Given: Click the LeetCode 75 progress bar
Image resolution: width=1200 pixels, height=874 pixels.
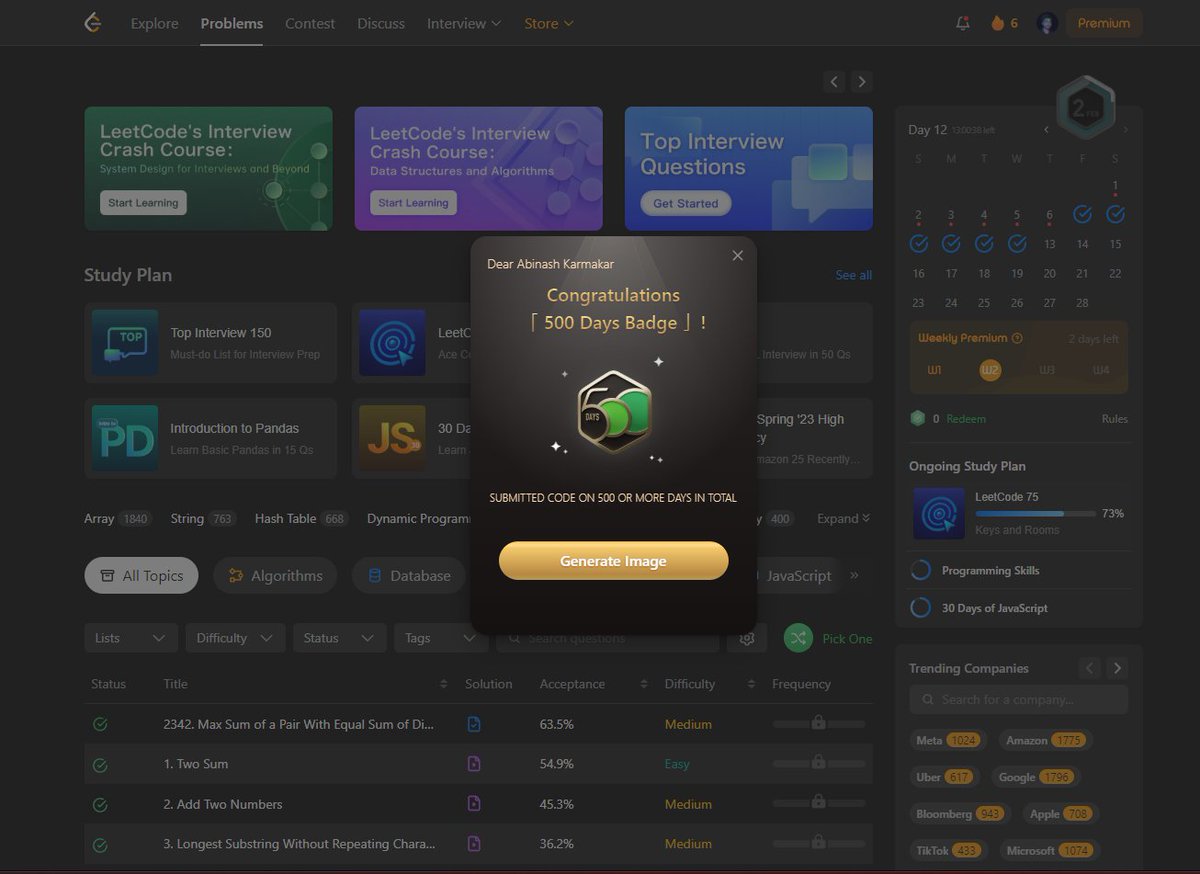Looking at the screenshot, I should click(1035, 513).
